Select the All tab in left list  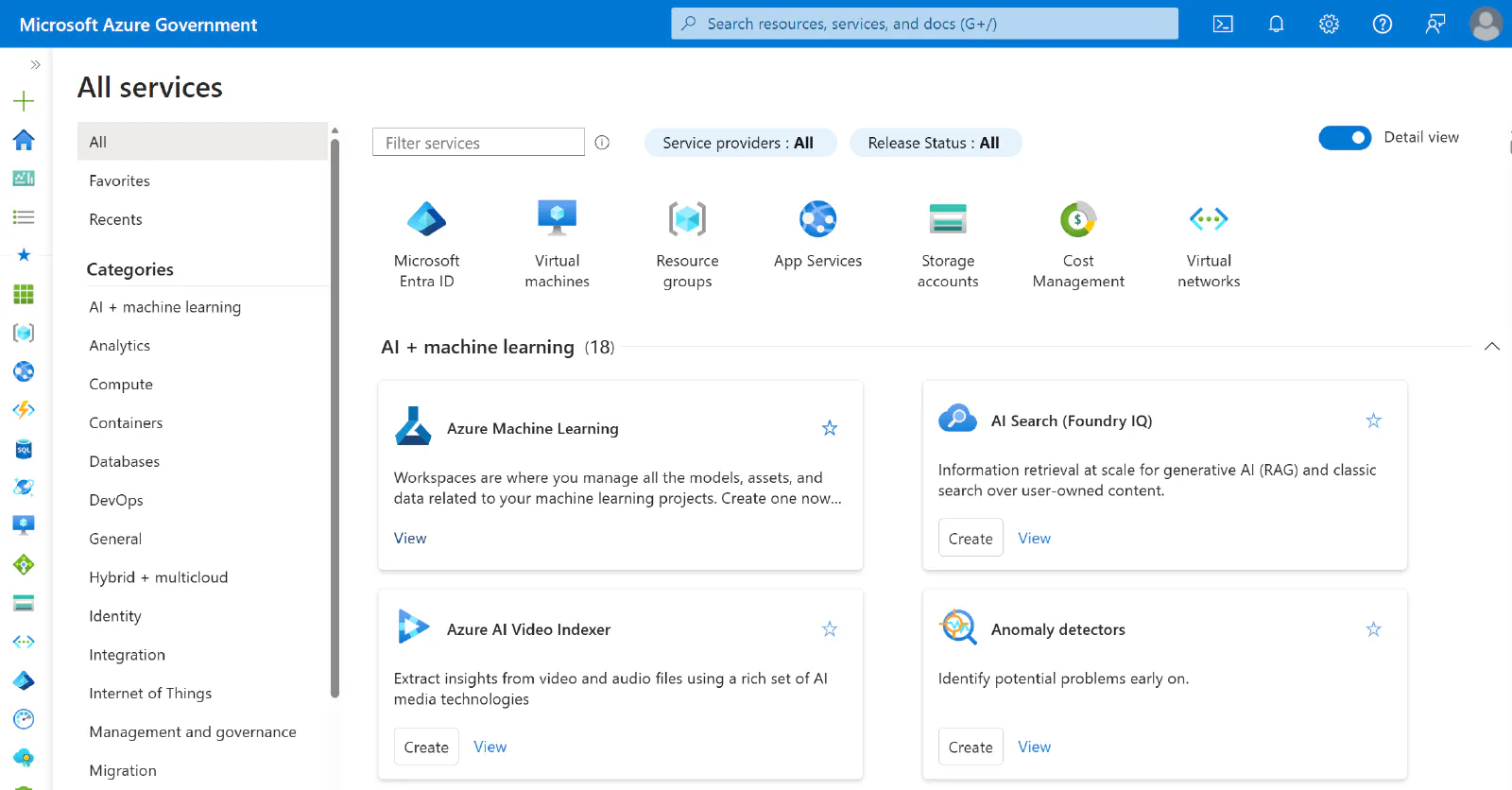[x=202, y=142]
